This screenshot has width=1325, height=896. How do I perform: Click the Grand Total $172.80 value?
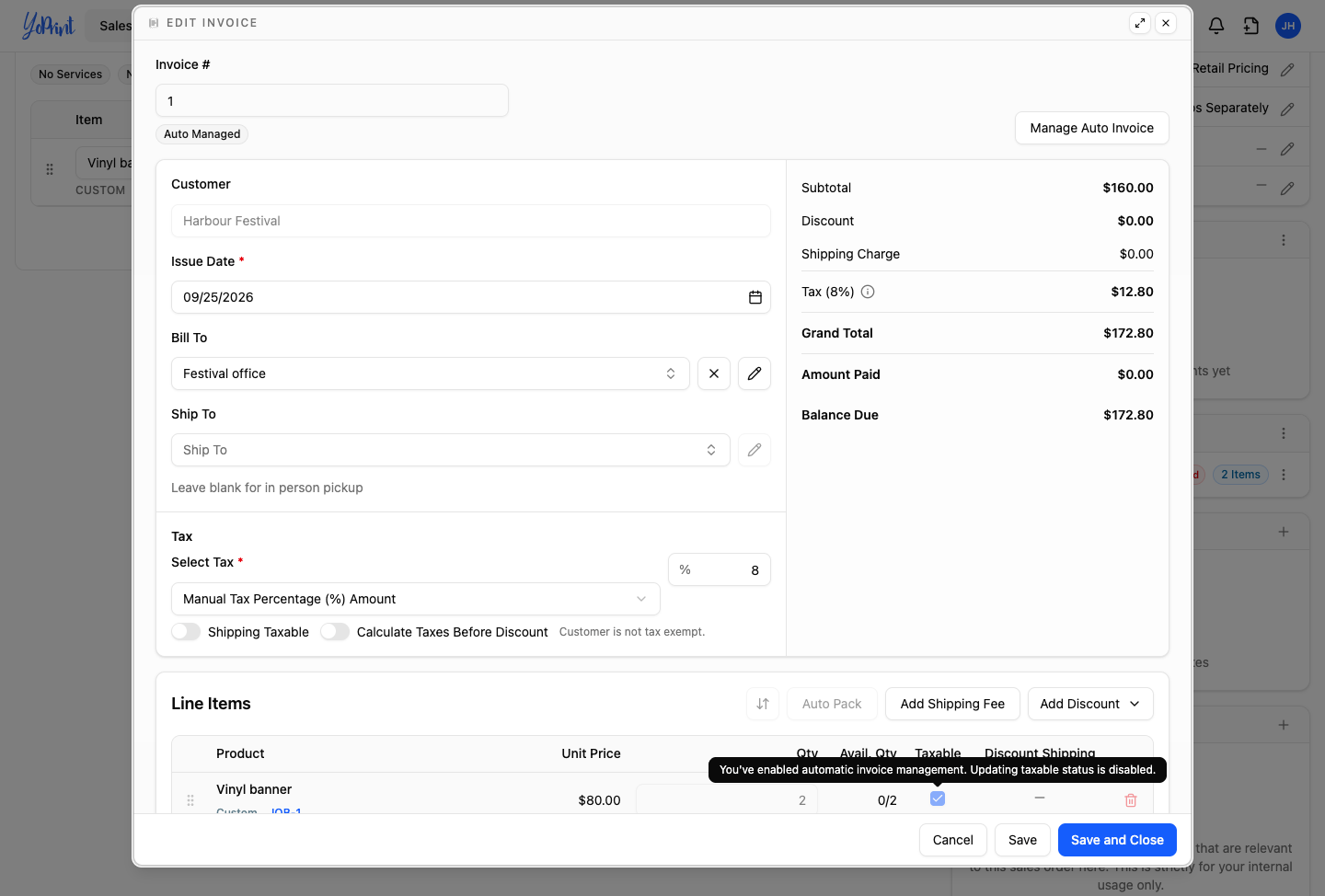pyautogui.click(x=1128, y=333)
